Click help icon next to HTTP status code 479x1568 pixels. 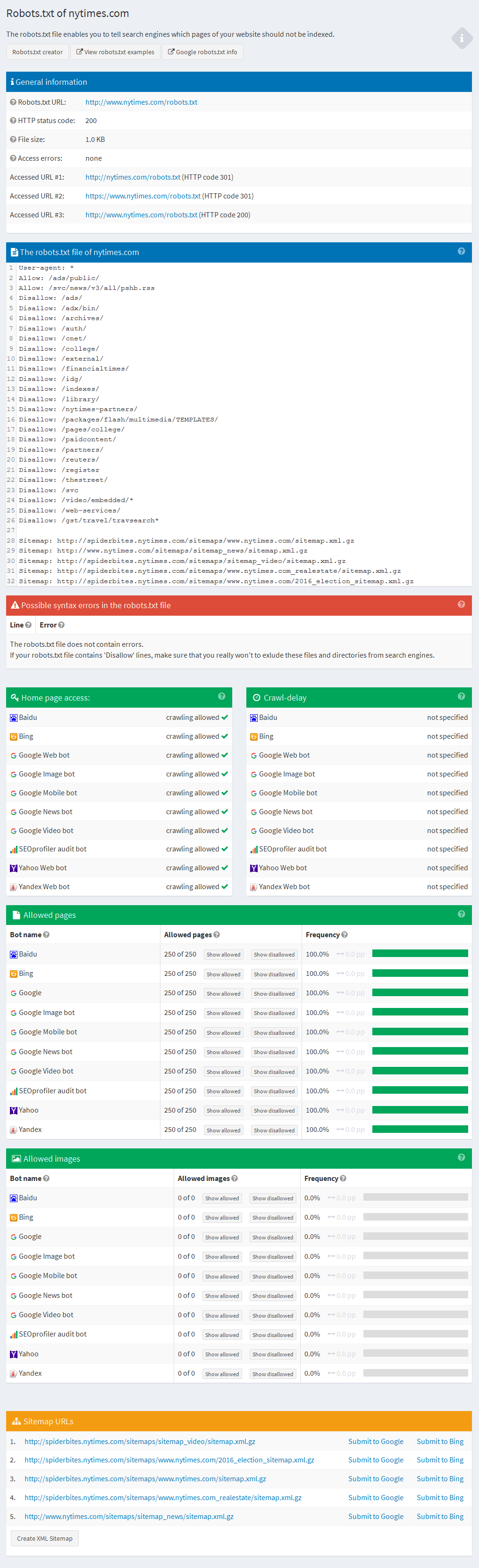point(13,121)
